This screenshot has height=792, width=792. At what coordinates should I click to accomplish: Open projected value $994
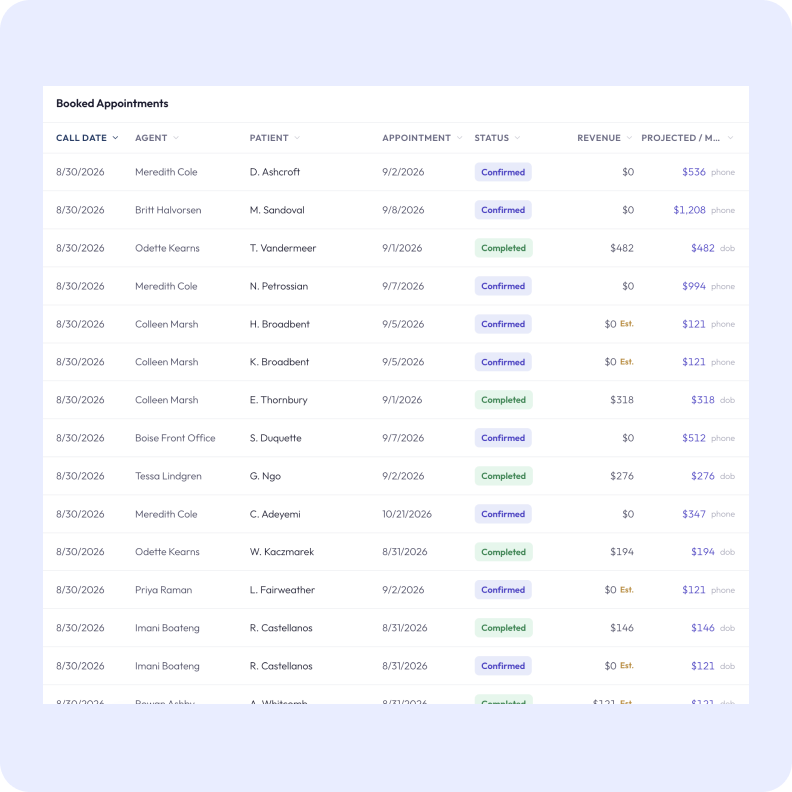694,286
